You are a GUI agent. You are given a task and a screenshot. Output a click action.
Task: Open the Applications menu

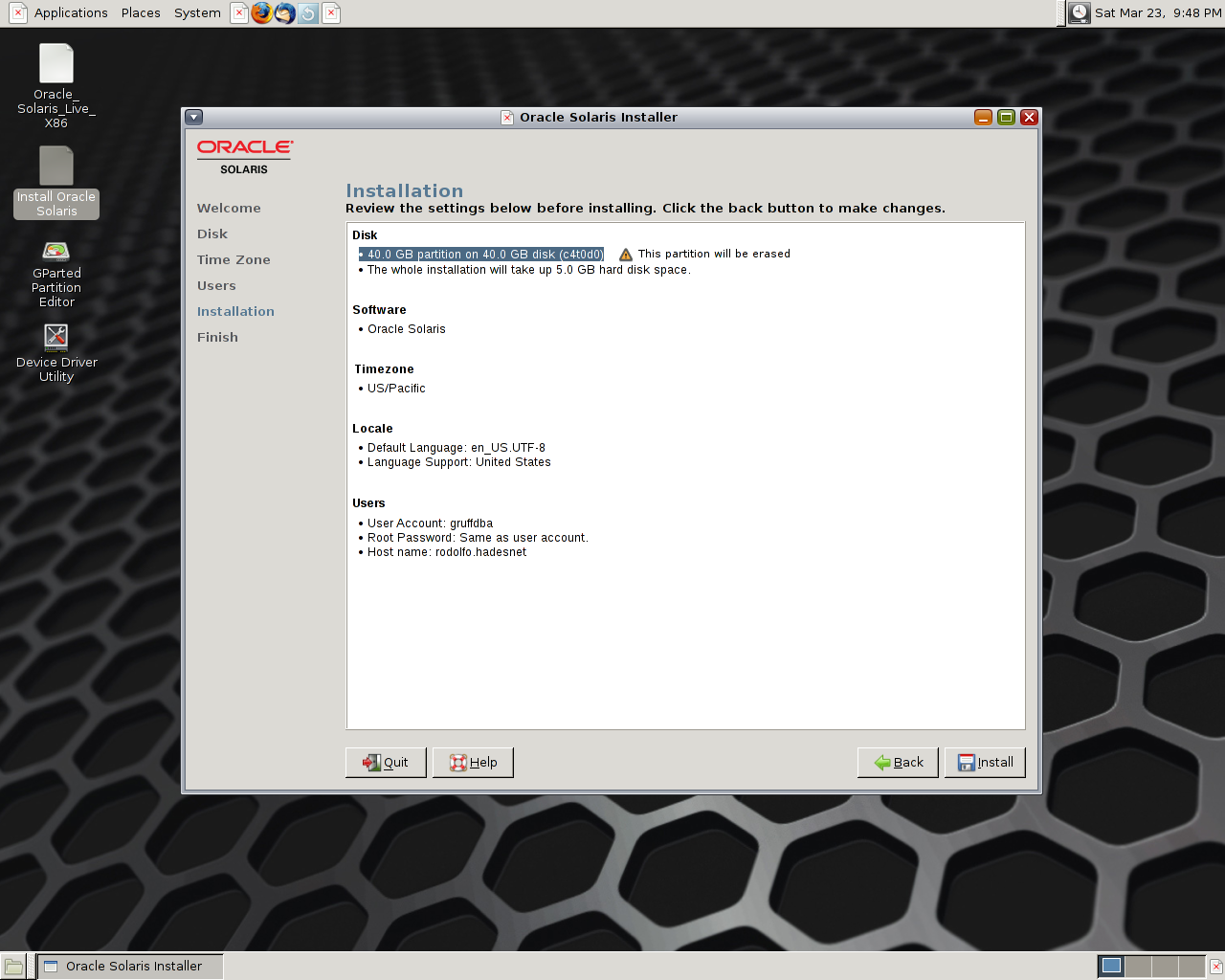click(x=71, y=13)
